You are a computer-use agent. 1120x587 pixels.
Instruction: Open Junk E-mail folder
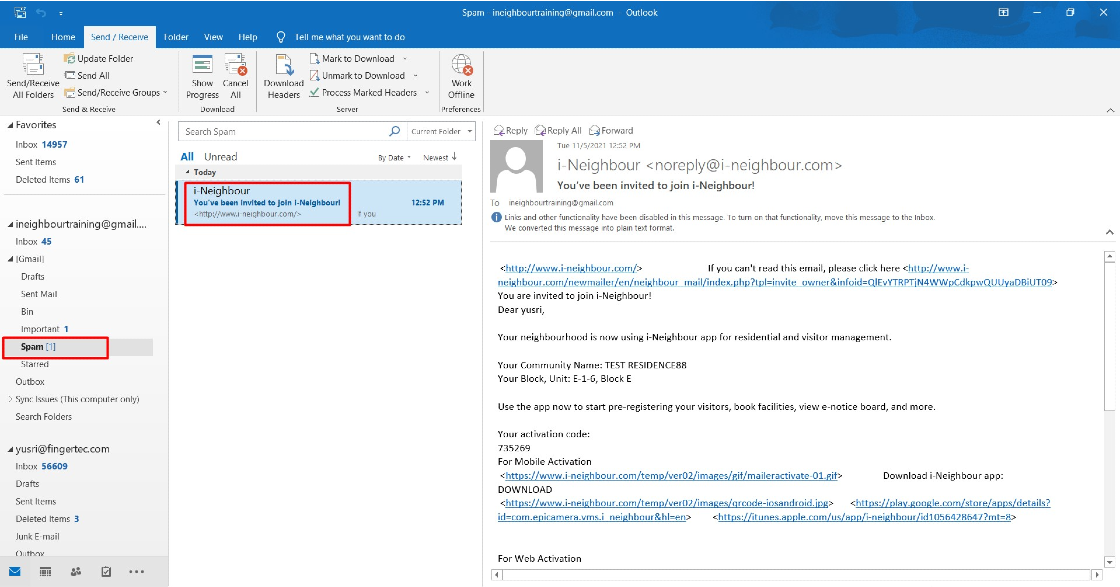[x=37, y=536]
